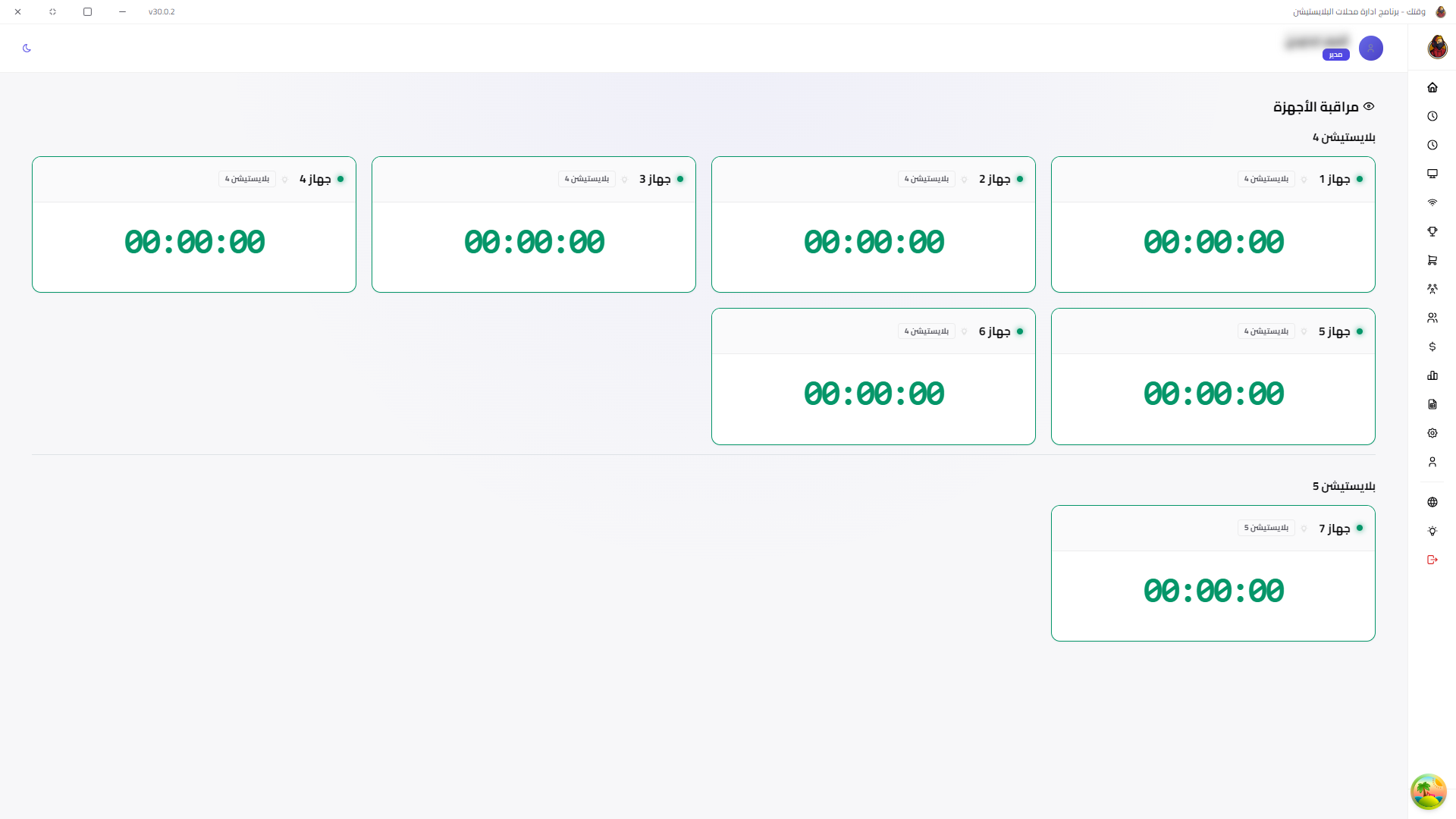The image size is (1456, 819).
Task: Open the invoice document icon in sidebar
Action: (x=1432, y=404)
